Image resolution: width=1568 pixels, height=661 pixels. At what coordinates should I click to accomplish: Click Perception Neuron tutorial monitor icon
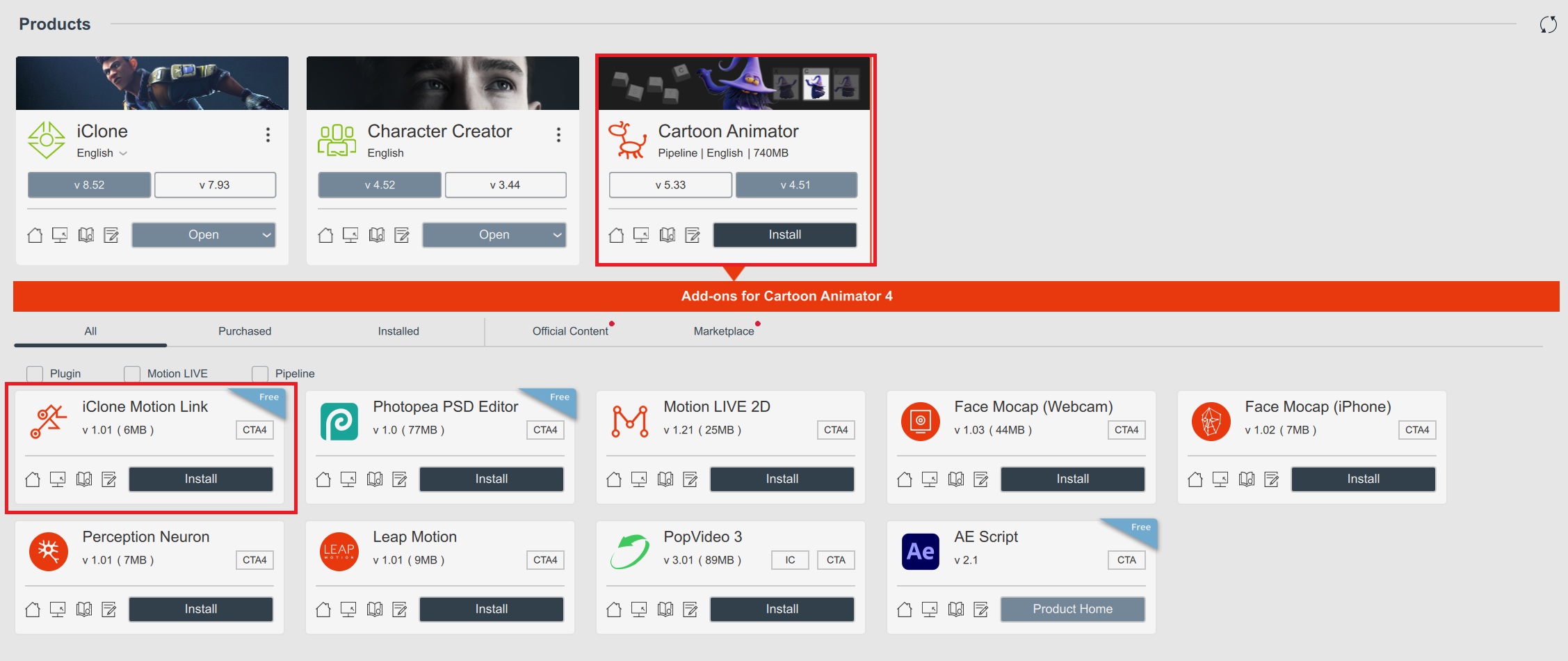pos(58,610)
